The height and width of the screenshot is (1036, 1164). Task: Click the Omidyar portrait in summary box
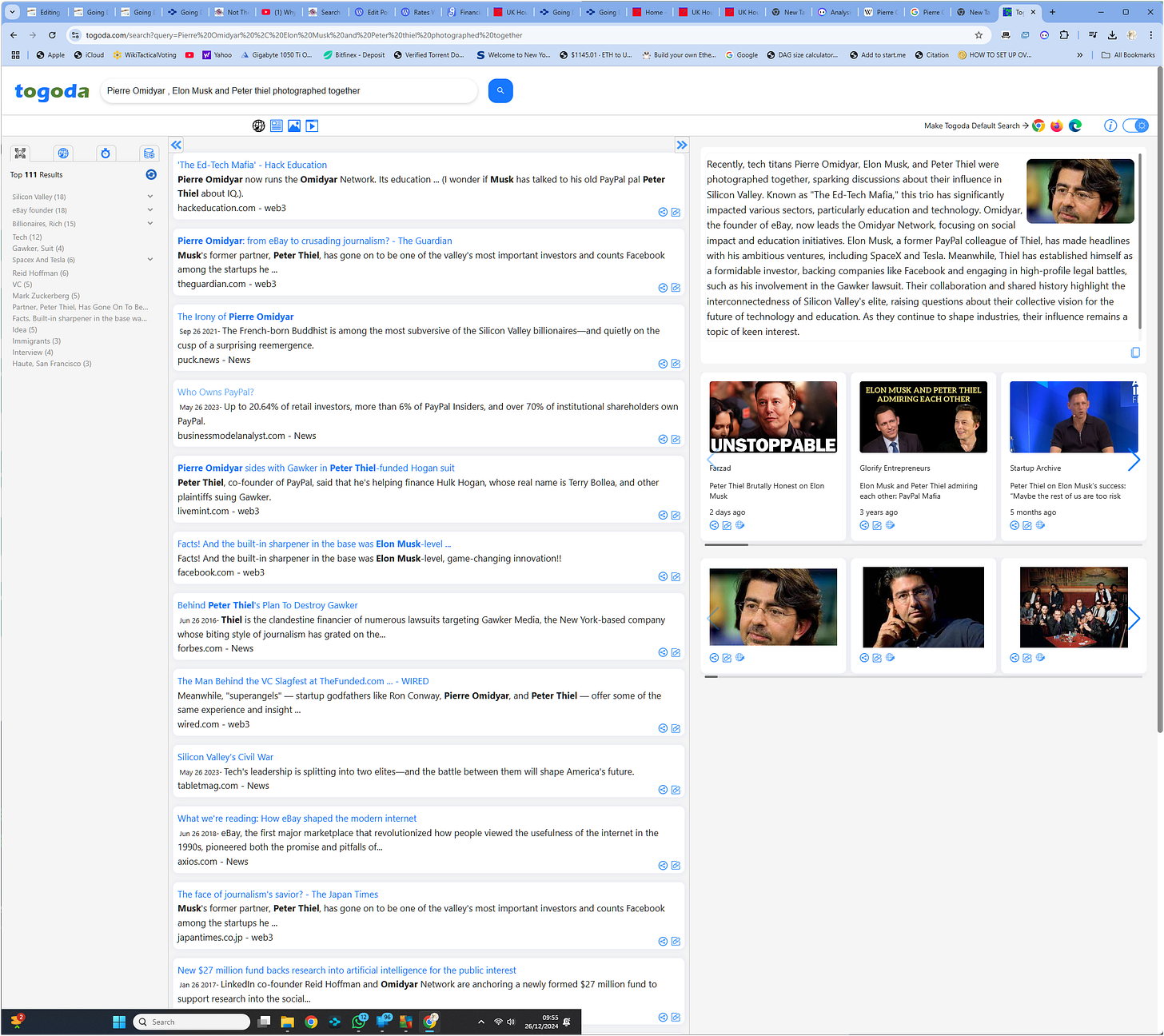[1080, 191]
